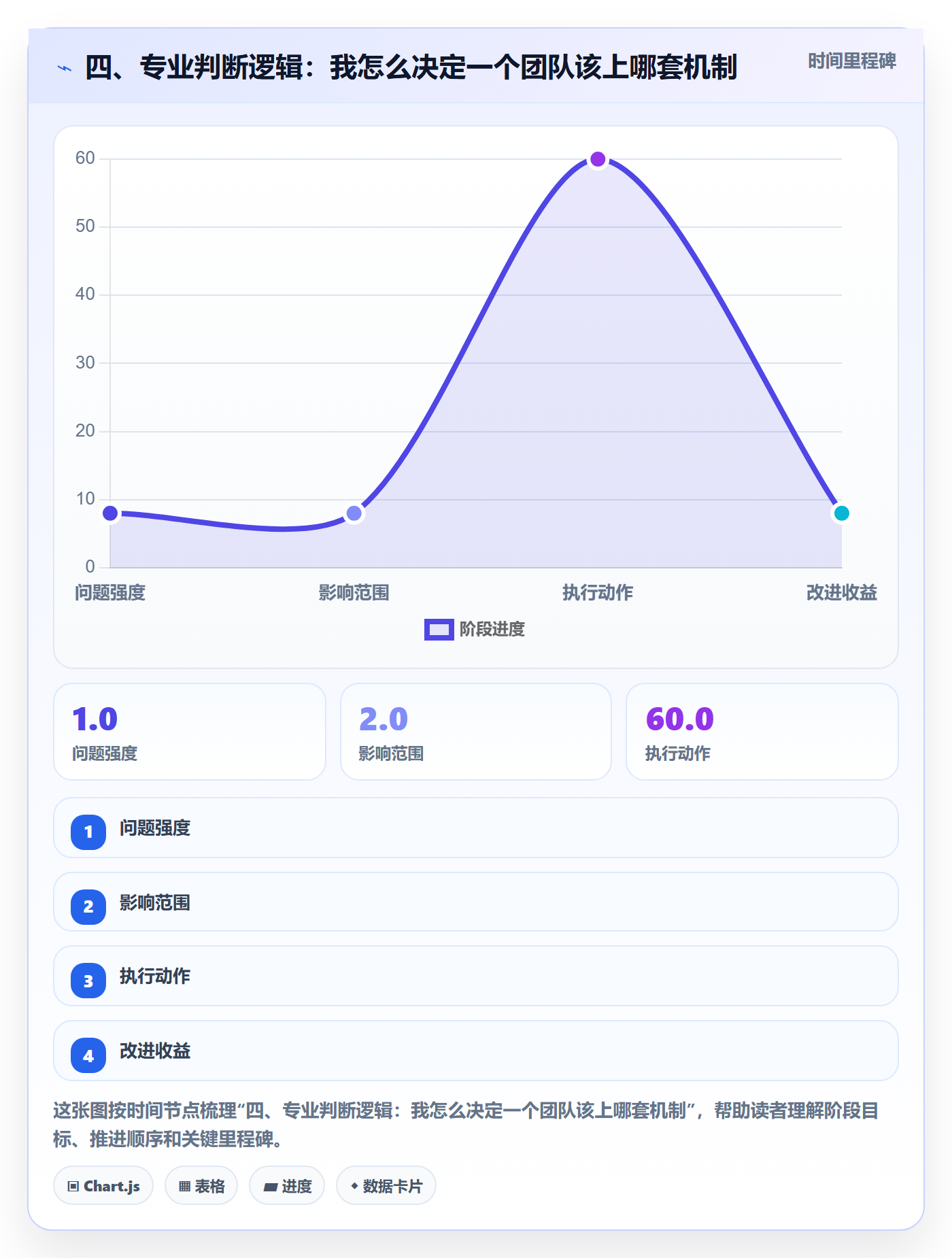Click the 30 y-axis tick label
Screen dimensions: 952x1258
85,362
